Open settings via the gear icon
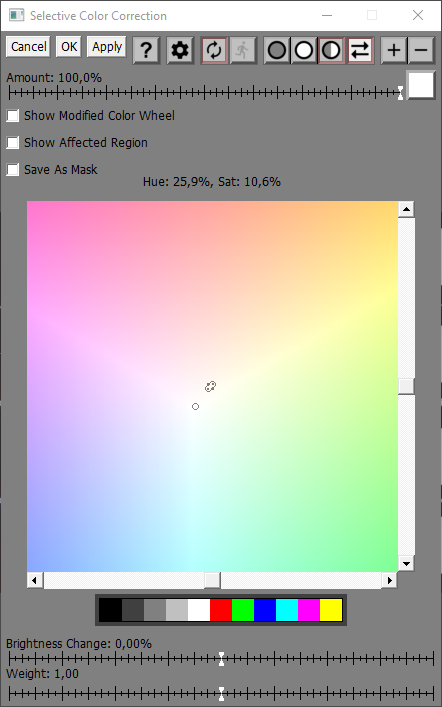The height and width of the screenshot is (707, 442). point(180,50)
